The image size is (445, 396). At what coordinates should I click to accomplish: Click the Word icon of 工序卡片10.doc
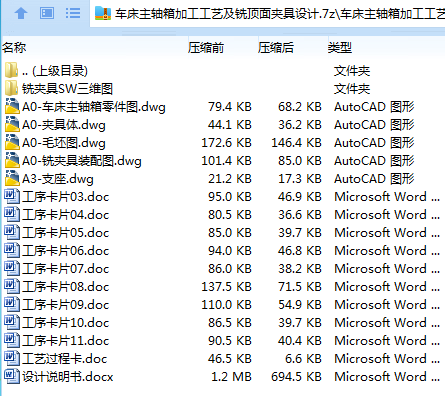pos(12,322)
